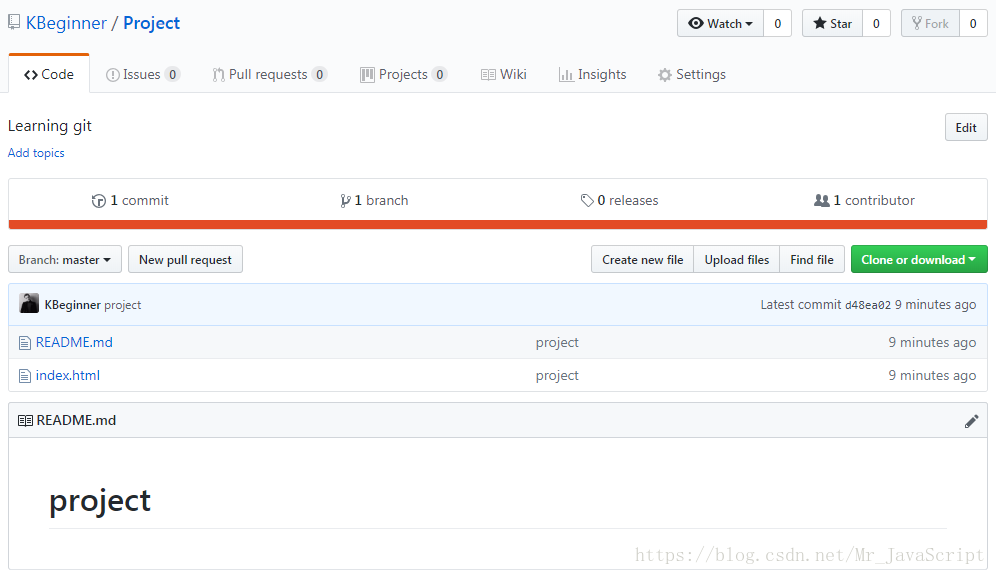
Task: Click the book icon in README.md header
Action: tap(25, 421)
